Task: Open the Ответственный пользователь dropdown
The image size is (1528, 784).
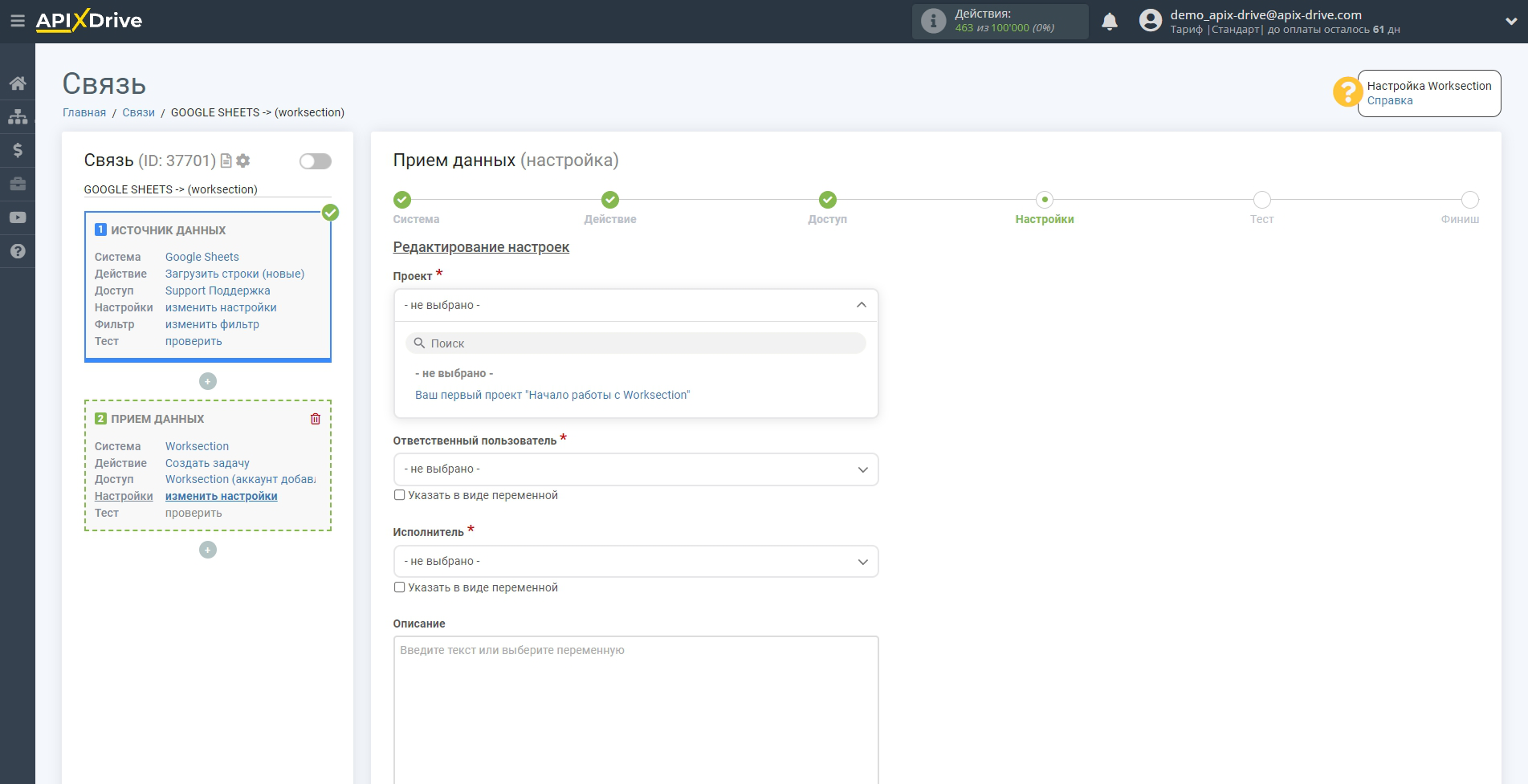Action: [x=636, y=469]
